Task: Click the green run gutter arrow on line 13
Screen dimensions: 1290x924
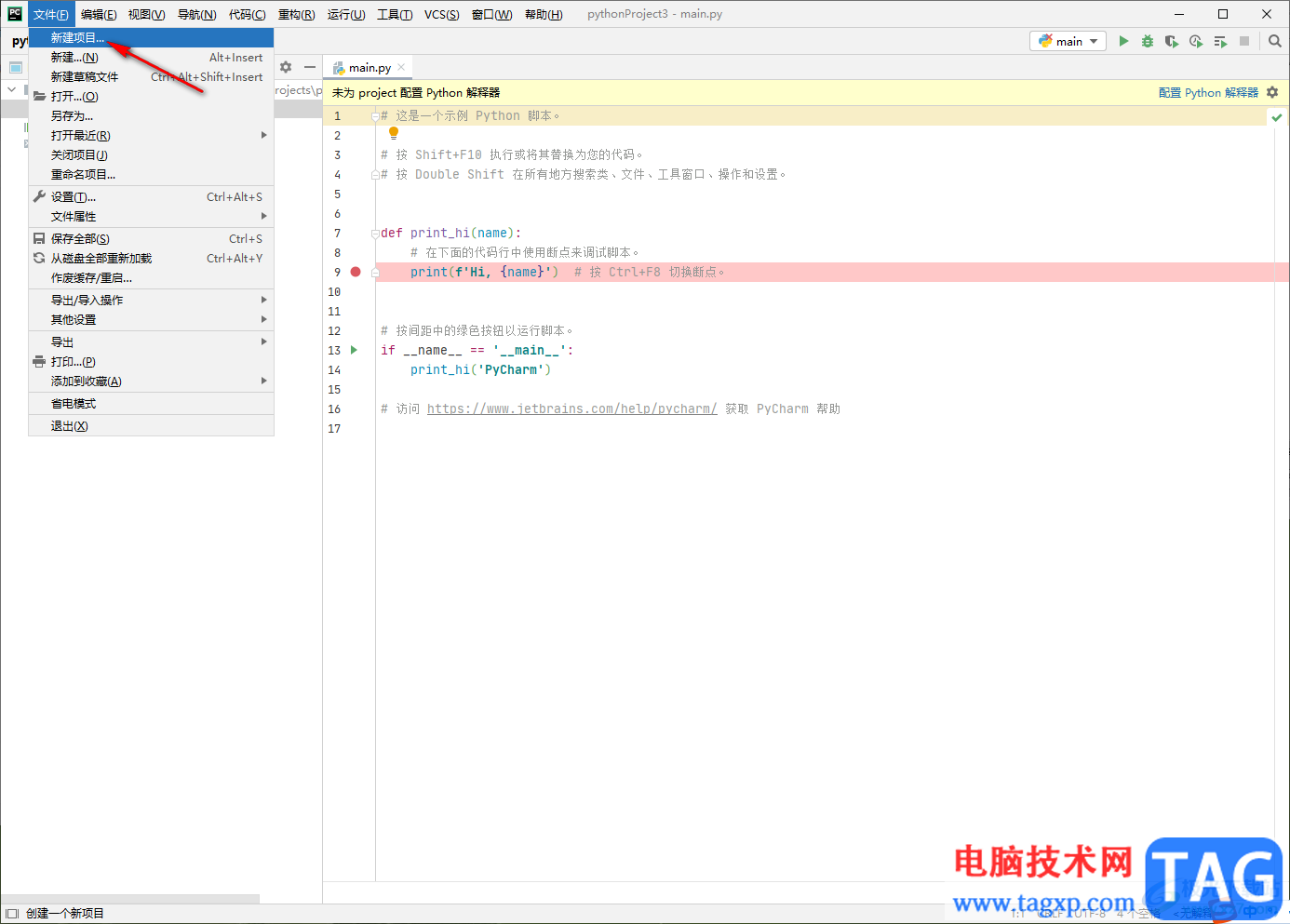Action: pyautogui.click(x=354, y=350)
